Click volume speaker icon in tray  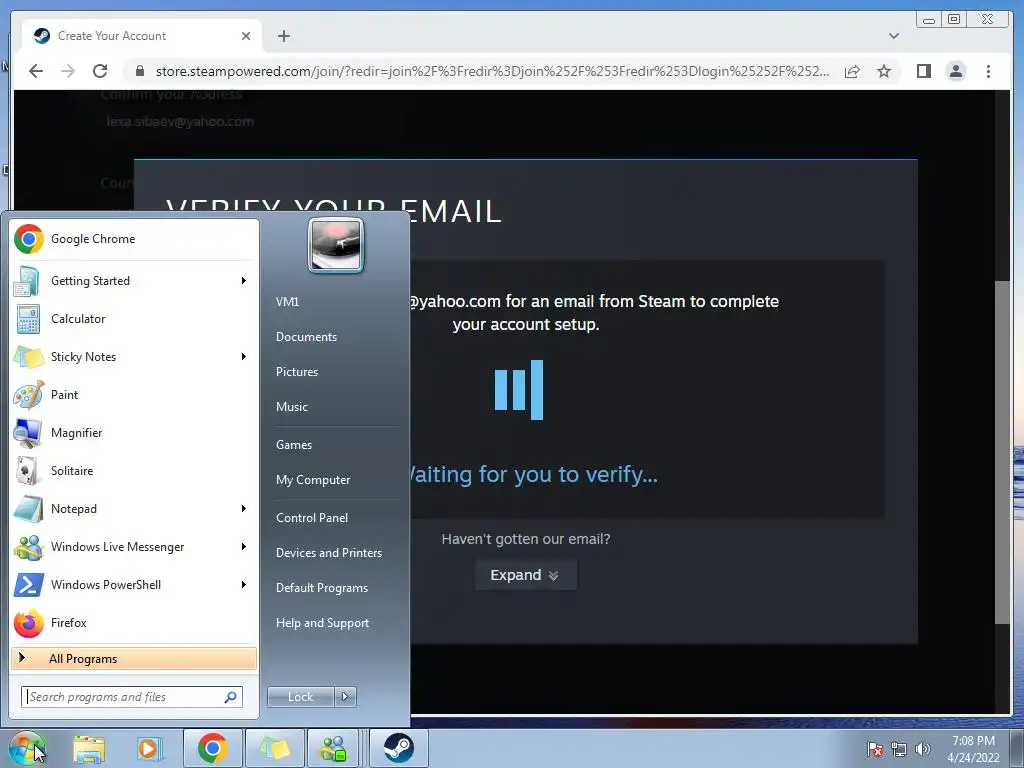click(x=923, y=749)
